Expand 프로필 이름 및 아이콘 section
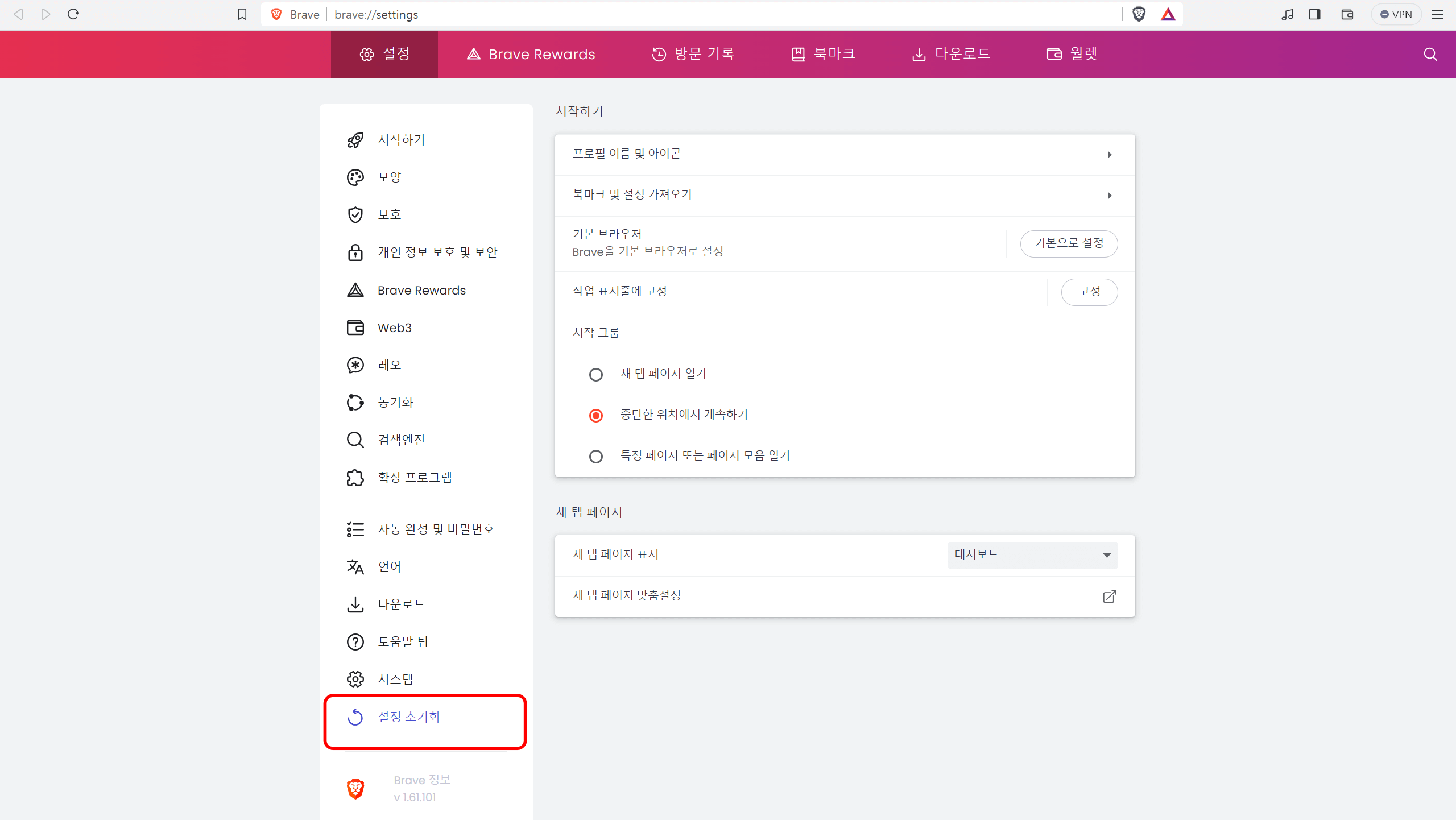This screenshot has height=820, width=1456. 843,153
